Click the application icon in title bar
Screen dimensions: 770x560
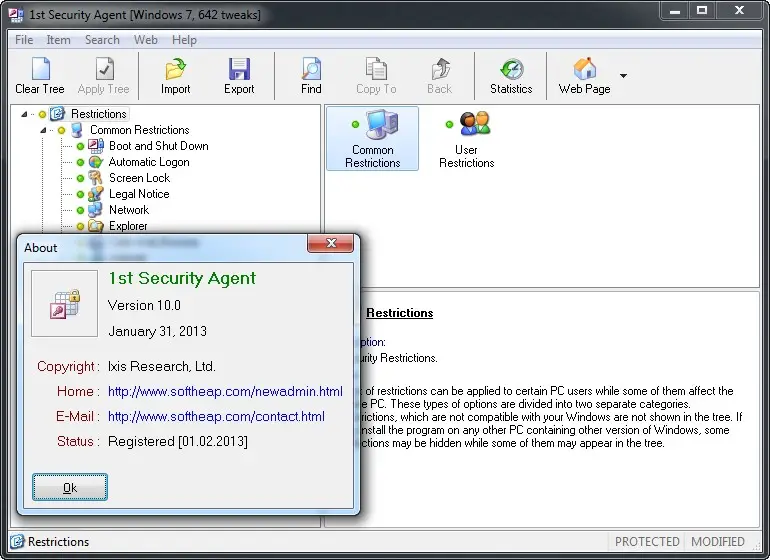pyautogui.click(x=16, y=15)
